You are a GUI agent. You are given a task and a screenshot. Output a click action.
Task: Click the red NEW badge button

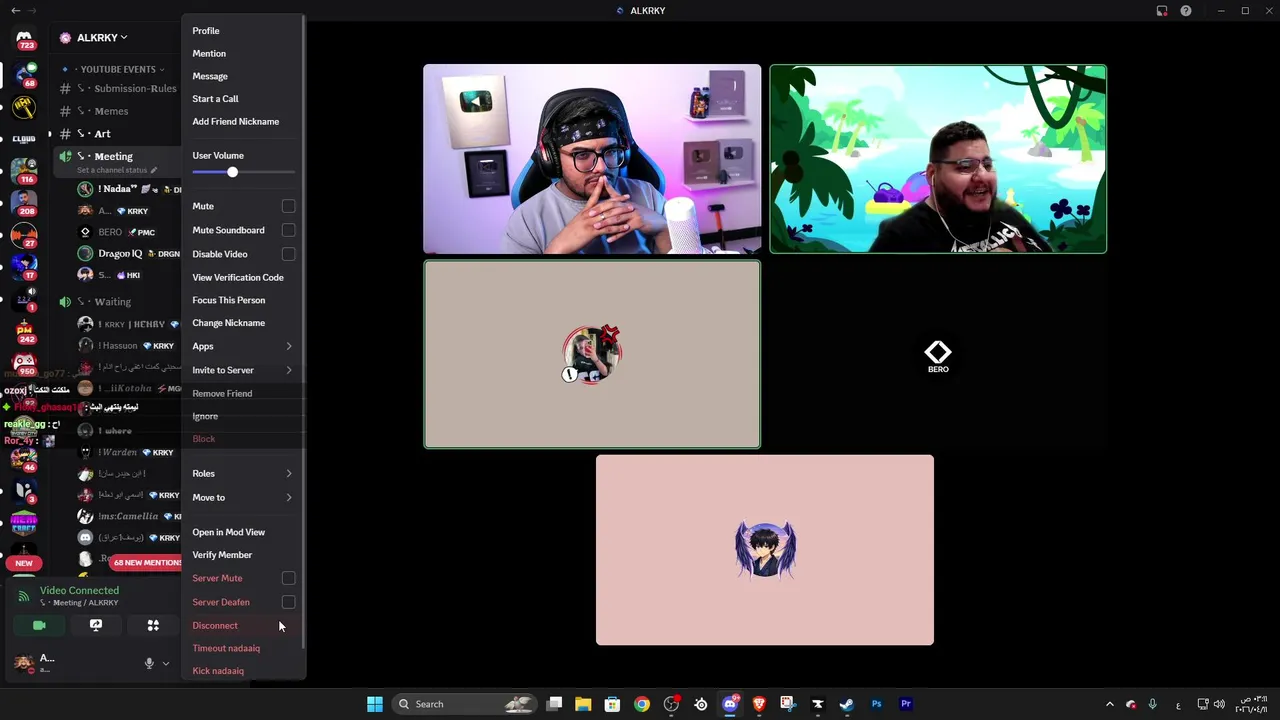tap(24, 563)
